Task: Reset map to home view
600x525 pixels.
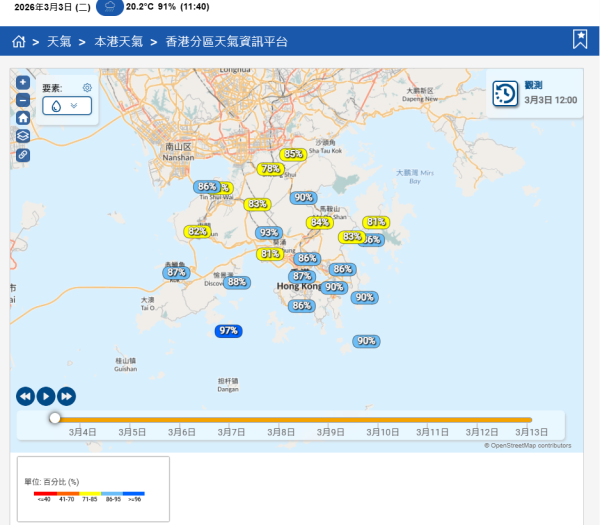Action: 23,118
